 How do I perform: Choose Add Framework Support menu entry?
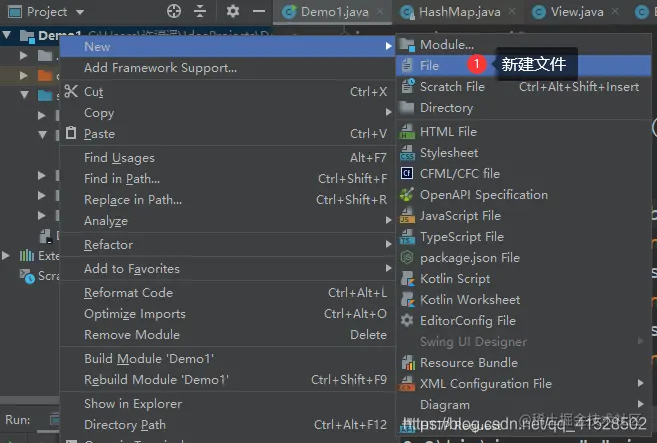click(x=228, y=67)
